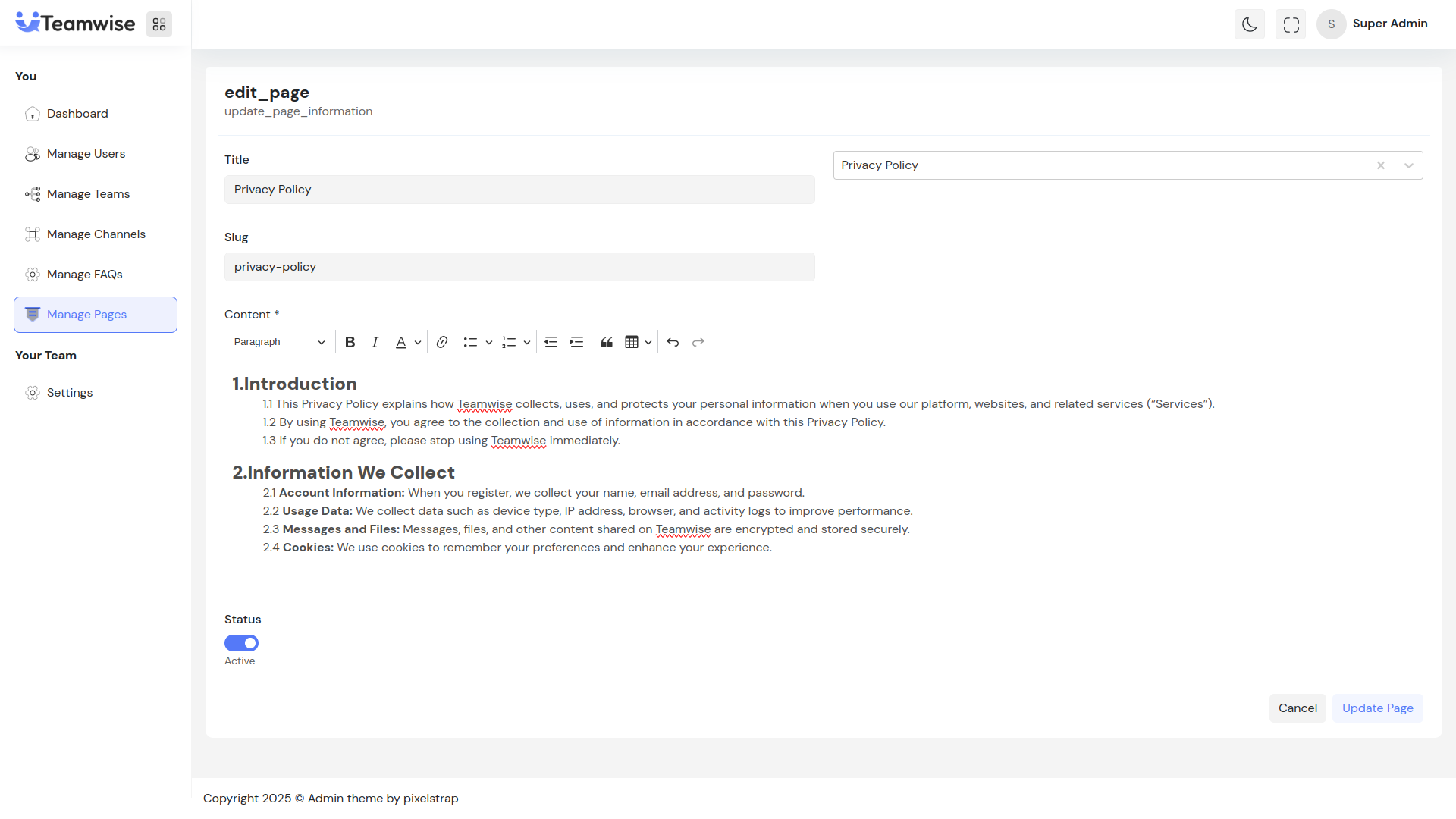1456x819 pixels.
Task: Insert a bulleted list
Action: pyautogui.click(x=470, y=342)
